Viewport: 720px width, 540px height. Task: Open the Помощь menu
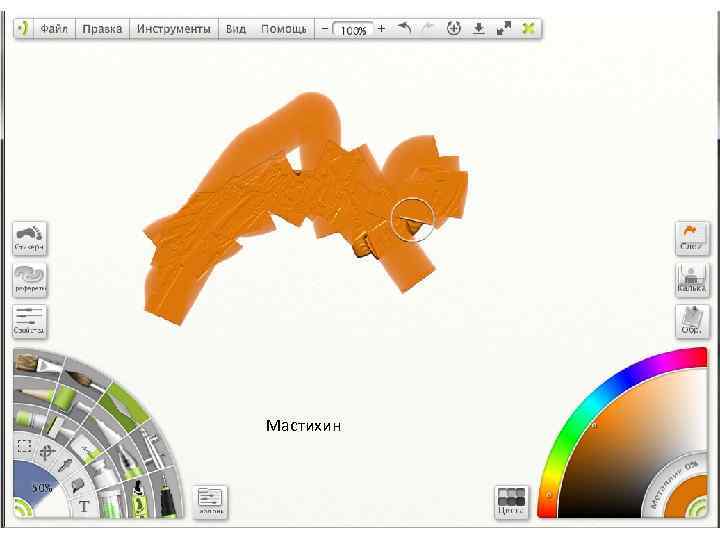click(284, 29)
